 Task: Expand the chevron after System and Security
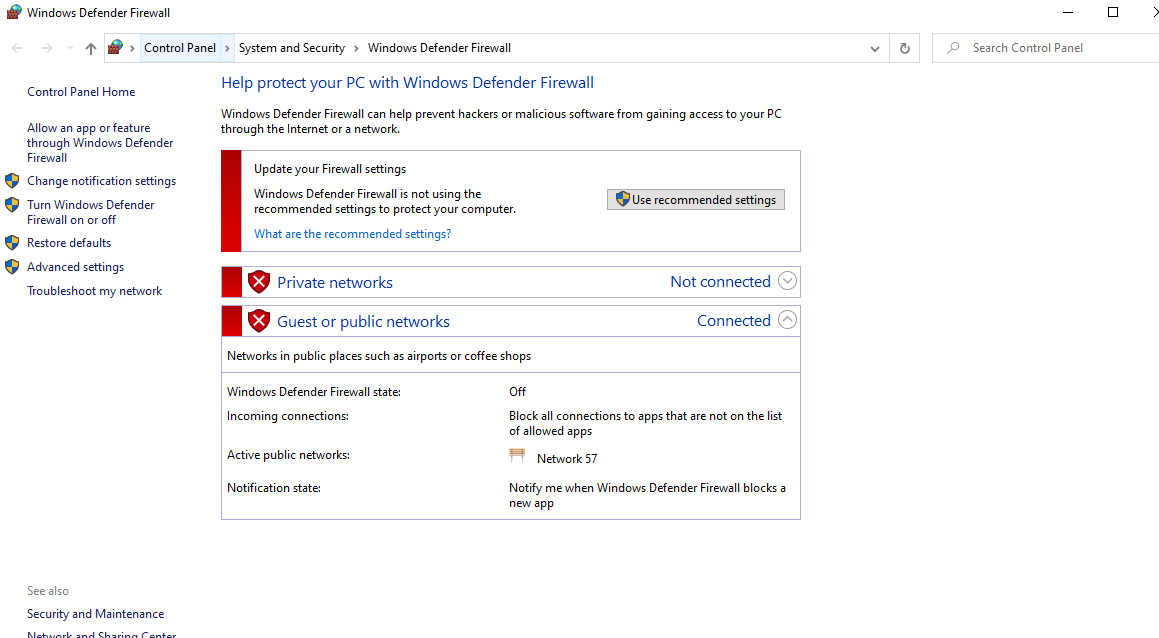click(356, 48)
